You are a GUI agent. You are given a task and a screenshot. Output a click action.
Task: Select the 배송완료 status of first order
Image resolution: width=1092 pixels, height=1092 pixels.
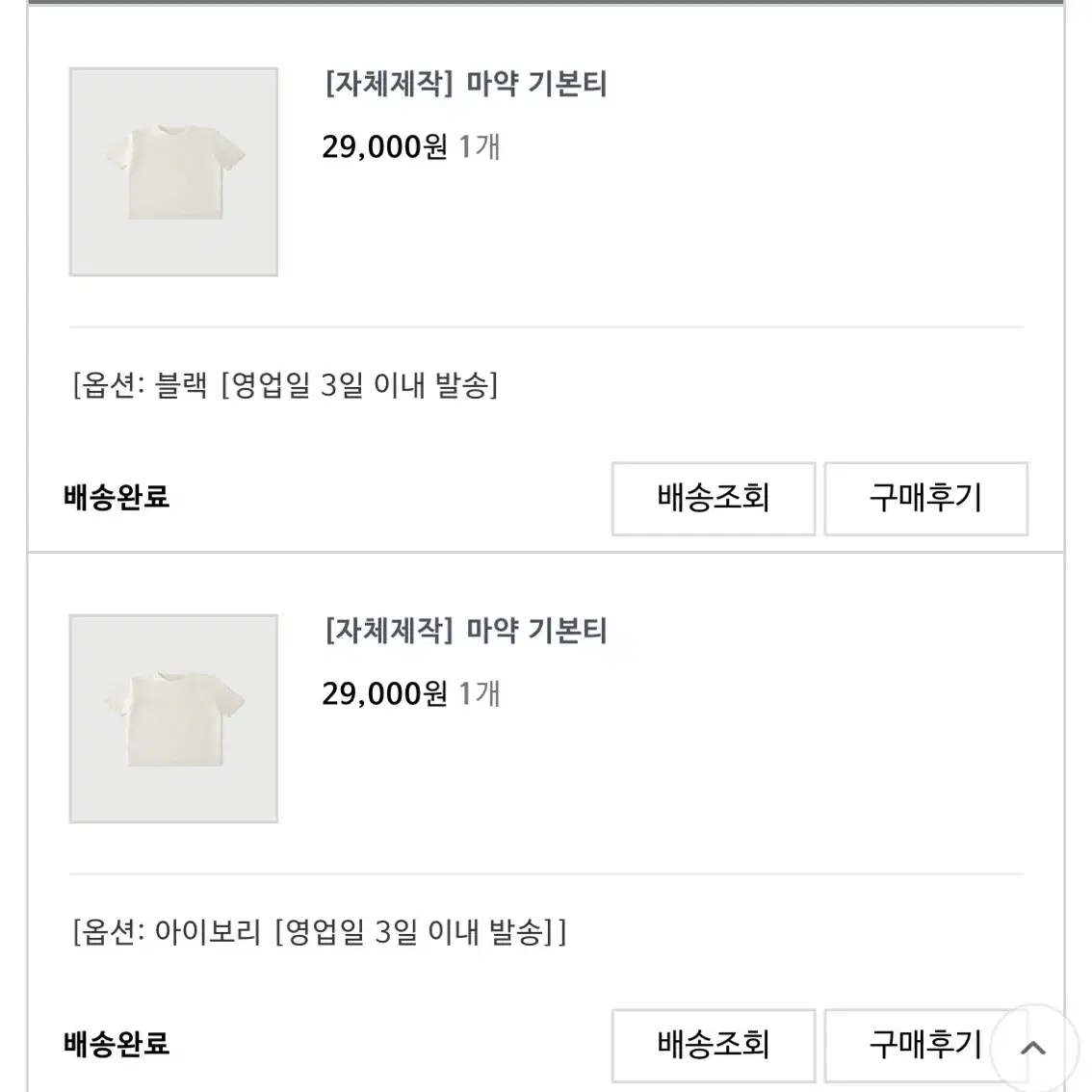coord(117,497)
